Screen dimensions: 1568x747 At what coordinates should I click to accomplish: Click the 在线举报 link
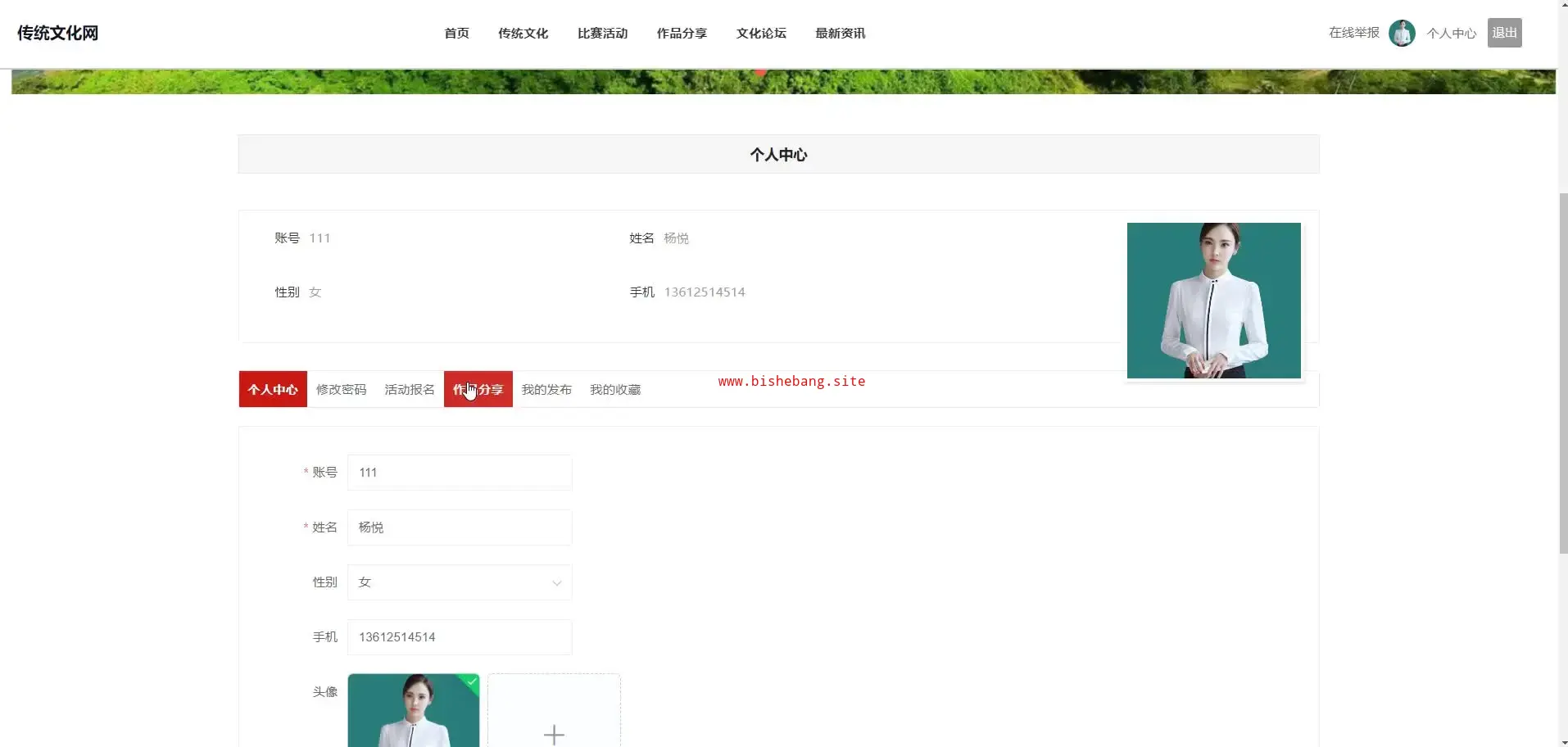(1353, 33)
